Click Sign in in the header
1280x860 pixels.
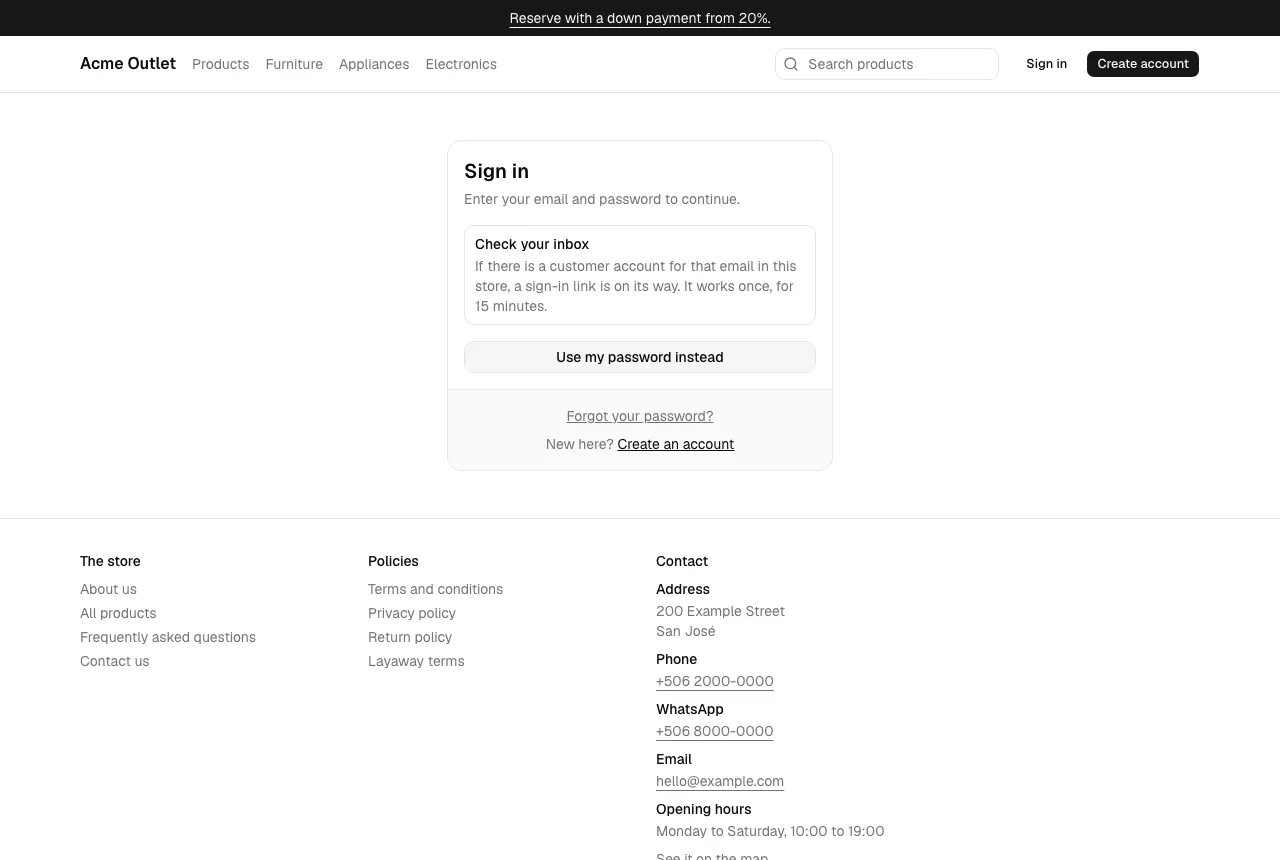[1046, 64]
